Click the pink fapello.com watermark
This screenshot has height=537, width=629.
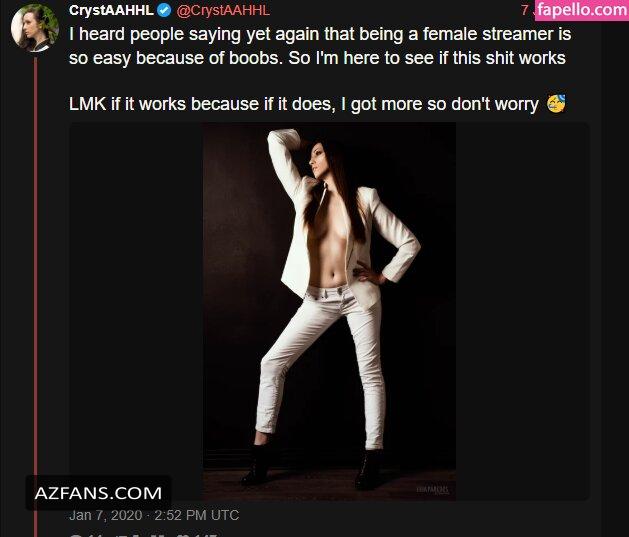[x=582, y=10]
